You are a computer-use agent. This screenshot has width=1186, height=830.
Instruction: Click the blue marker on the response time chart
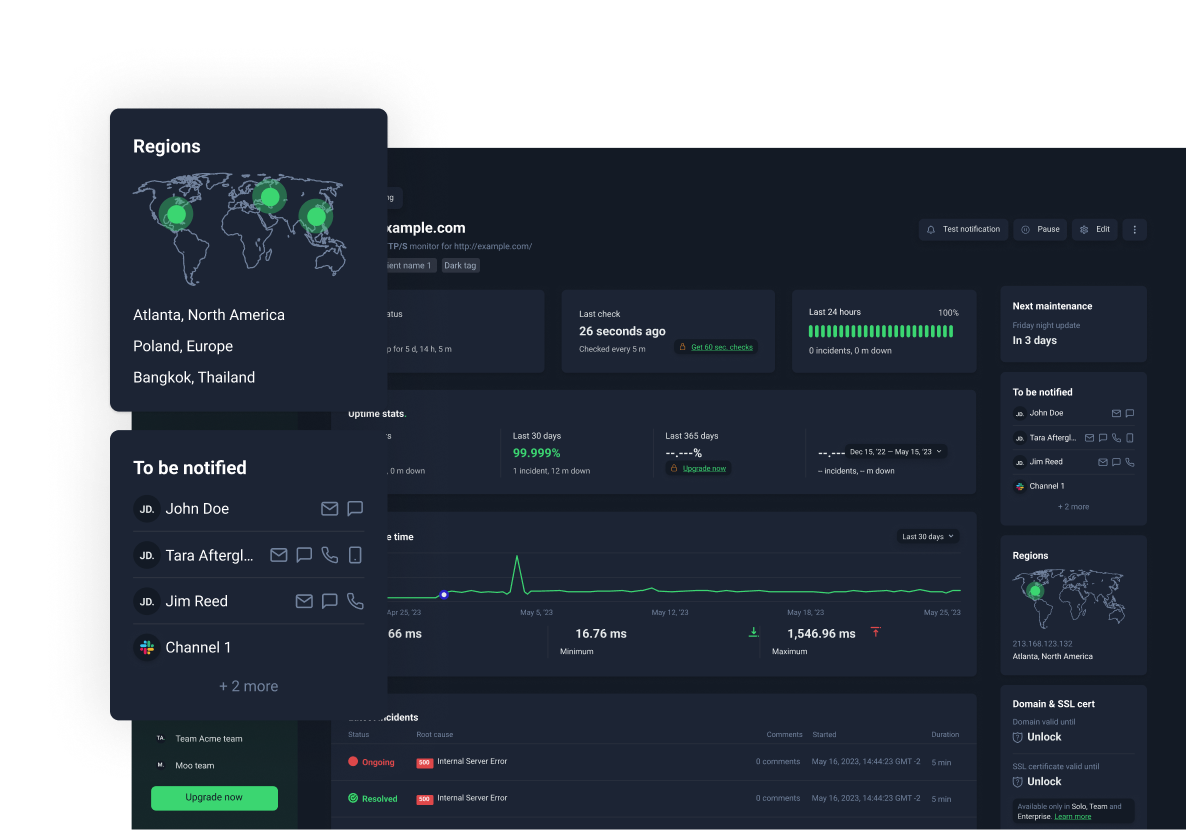(444, 594)
